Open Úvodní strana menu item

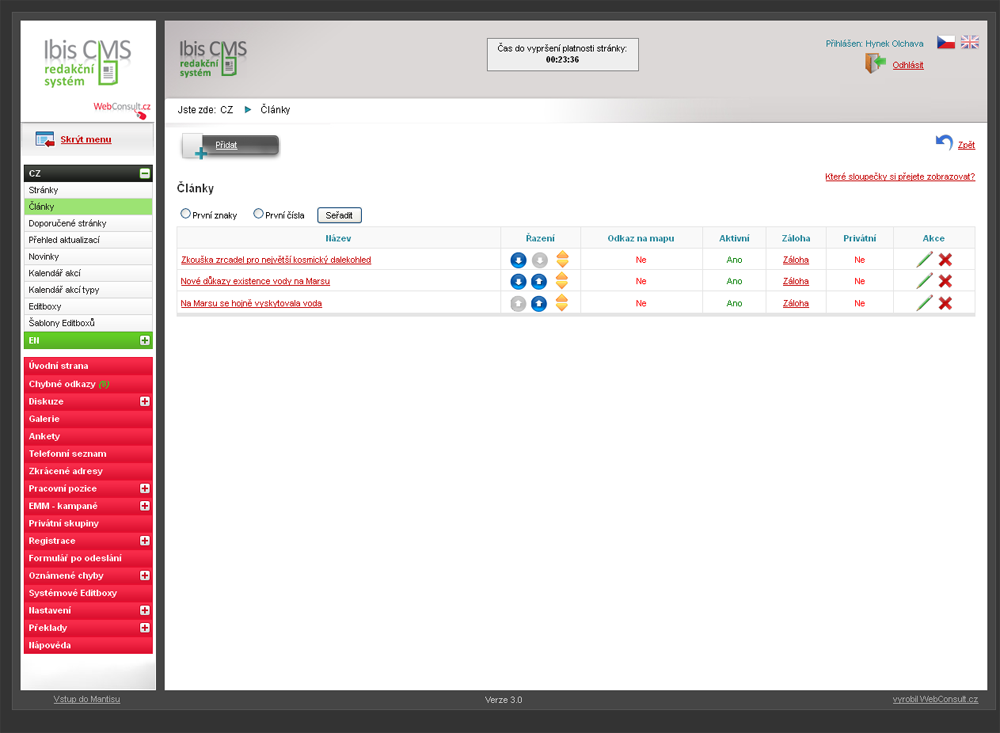(x=88, y=366)
